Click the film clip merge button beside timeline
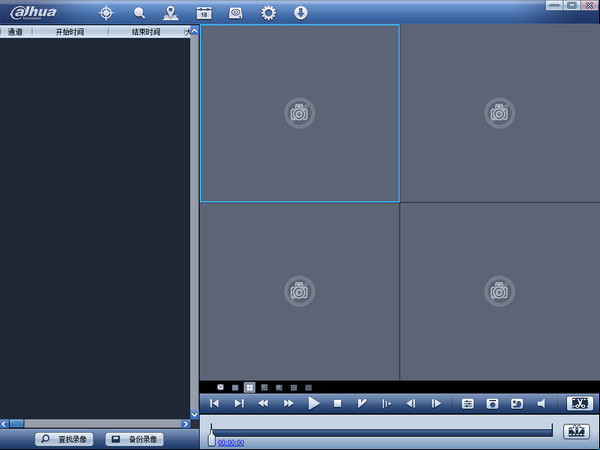 [577, 431]
